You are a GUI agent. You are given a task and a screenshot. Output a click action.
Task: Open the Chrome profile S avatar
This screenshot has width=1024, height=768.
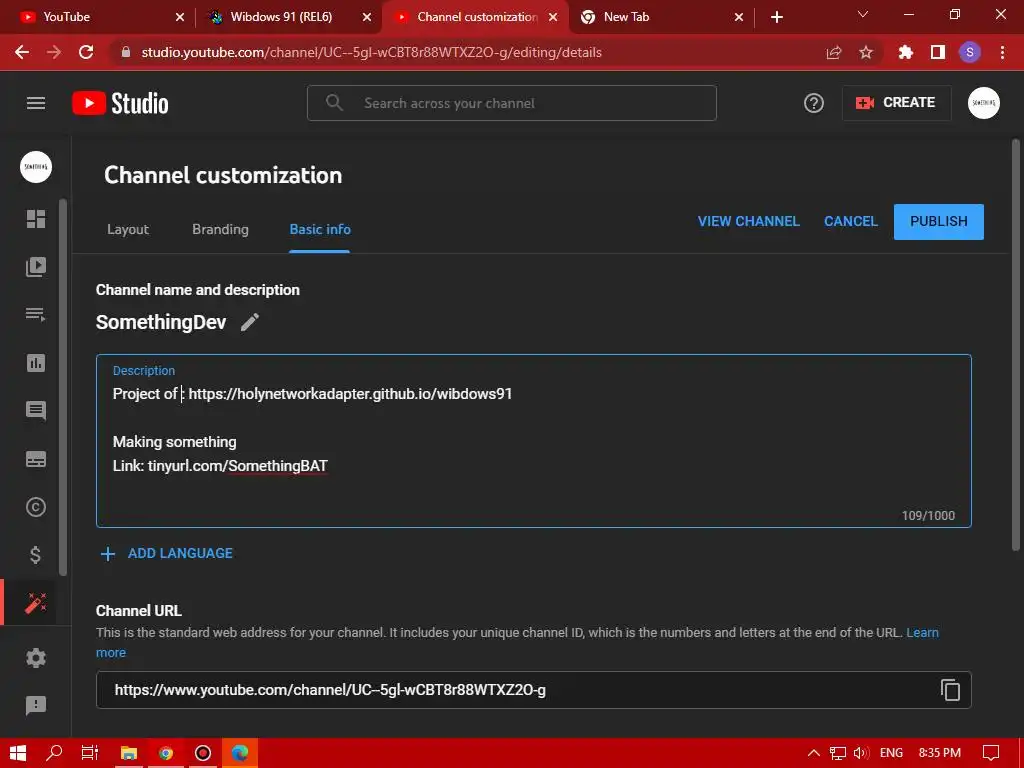970,52
